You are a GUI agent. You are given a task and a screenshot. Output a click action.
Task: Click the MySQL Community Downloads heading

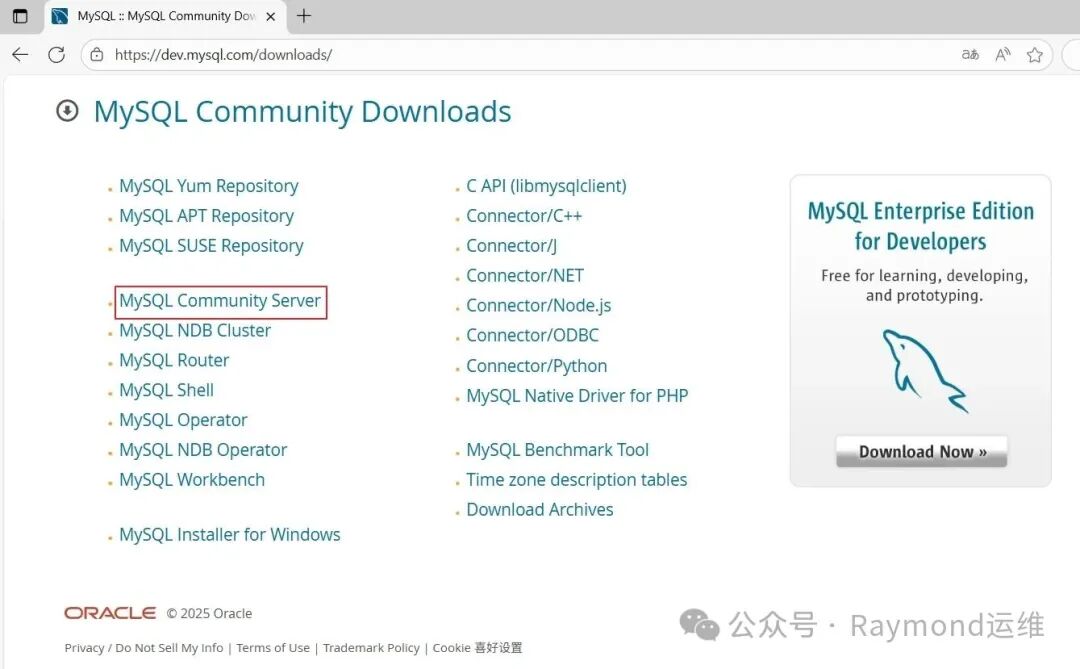click(302, 112)
